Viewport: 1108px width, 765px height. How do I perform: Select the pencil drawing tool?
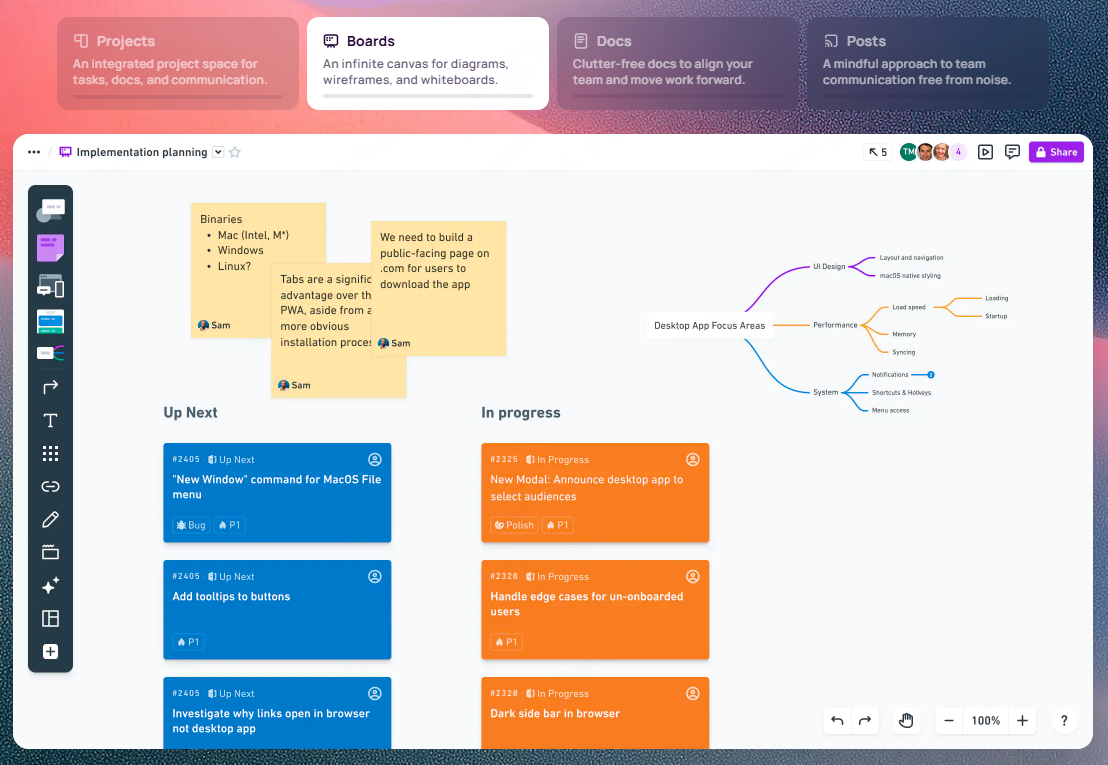50,519
